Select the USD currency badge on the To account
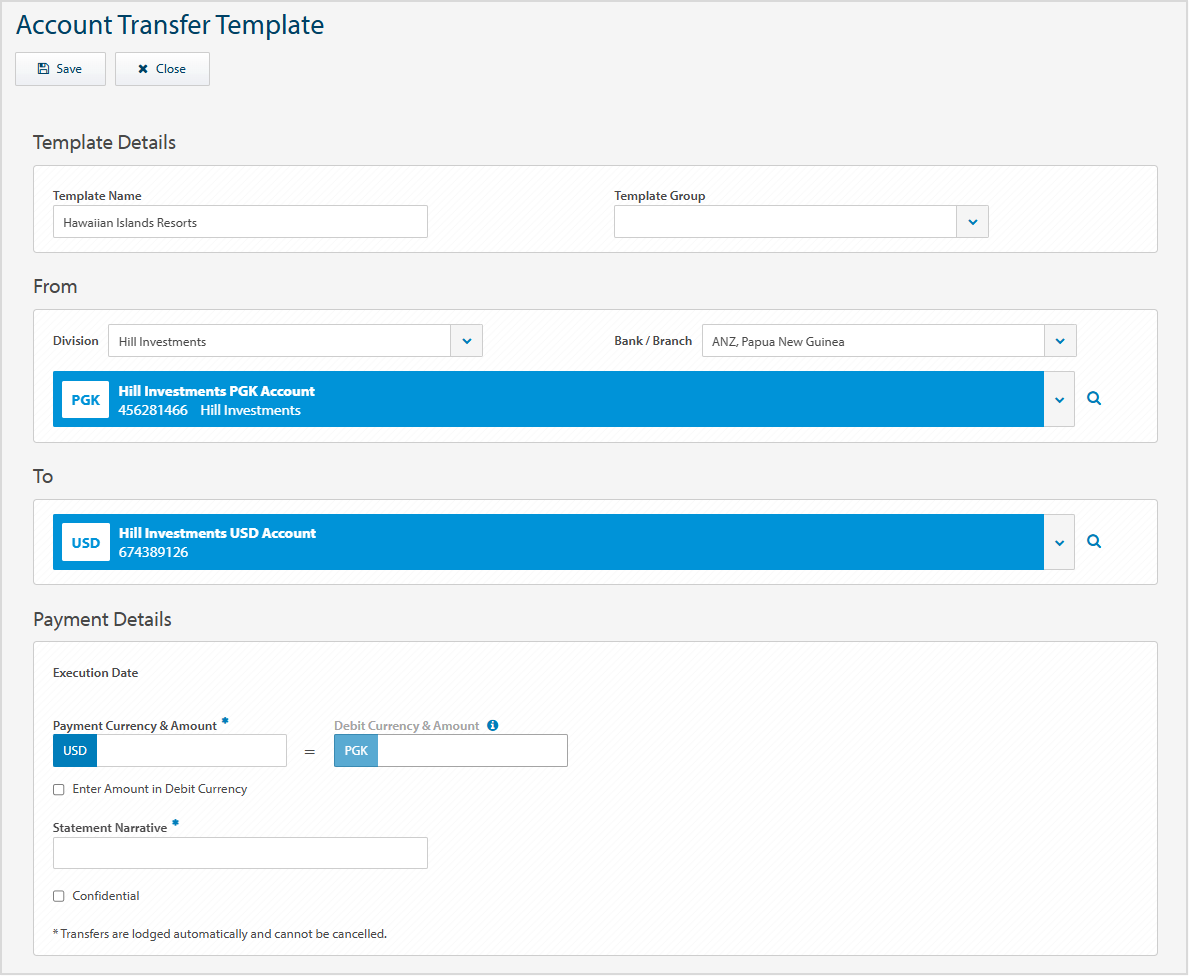This screenshot has height=977, width=1190. pyautogui.click(x=85, y=542)
